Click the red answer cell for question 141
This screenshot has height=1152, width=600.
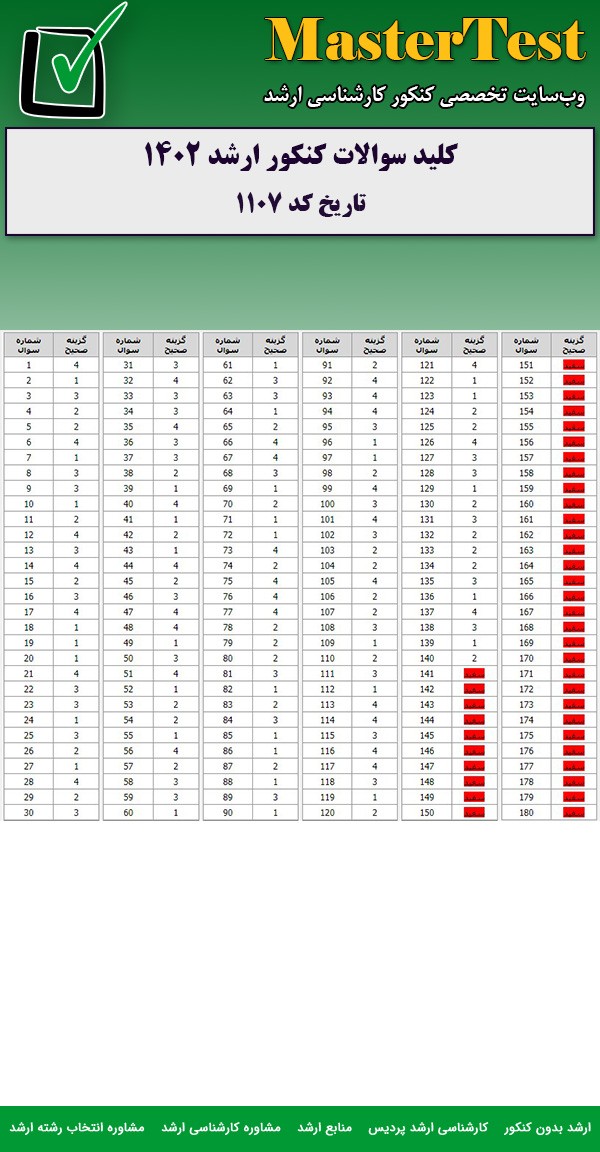(x=474, y=674)
